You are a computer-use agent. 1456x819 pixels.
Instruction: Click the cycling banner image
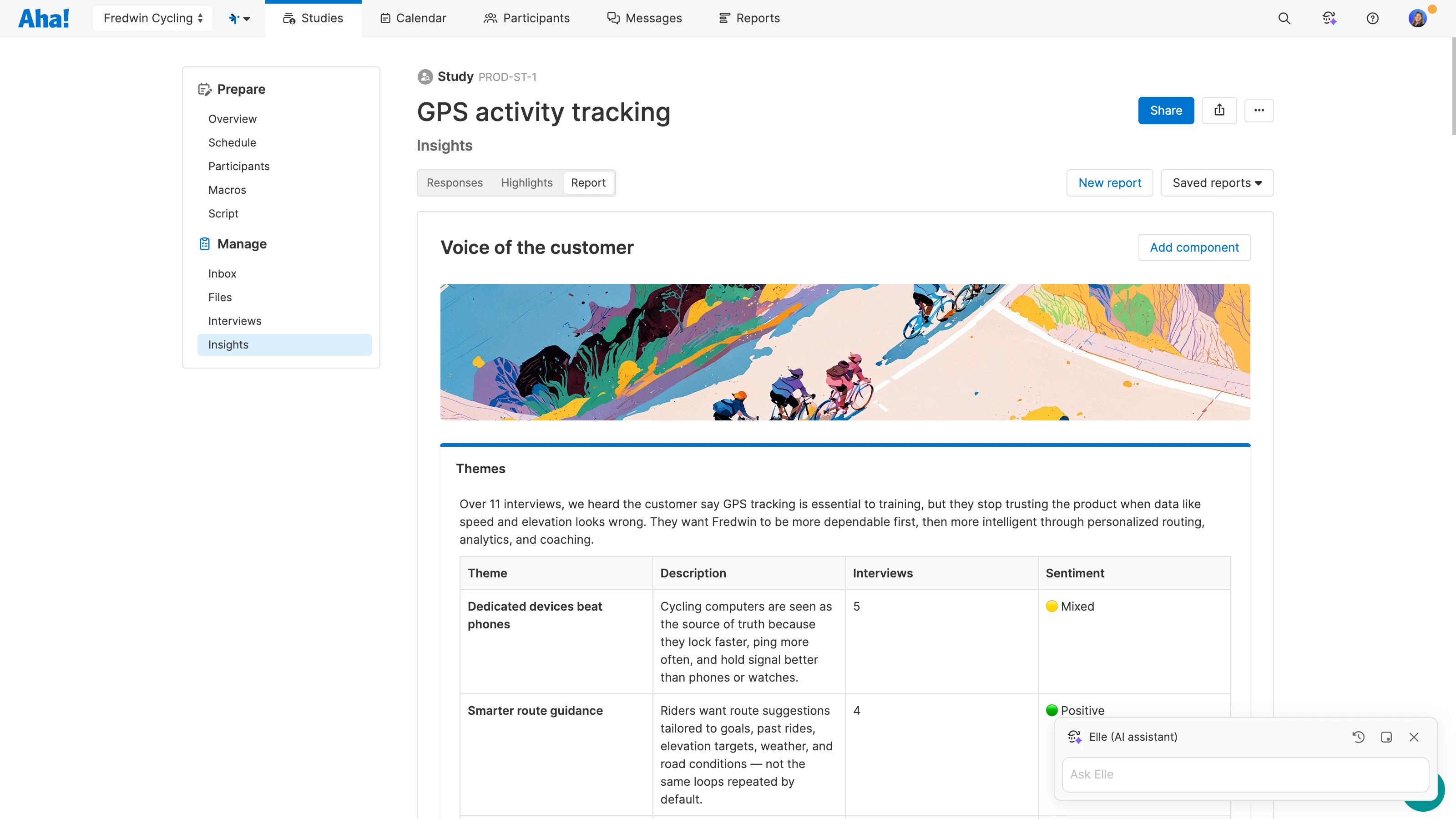845,352
